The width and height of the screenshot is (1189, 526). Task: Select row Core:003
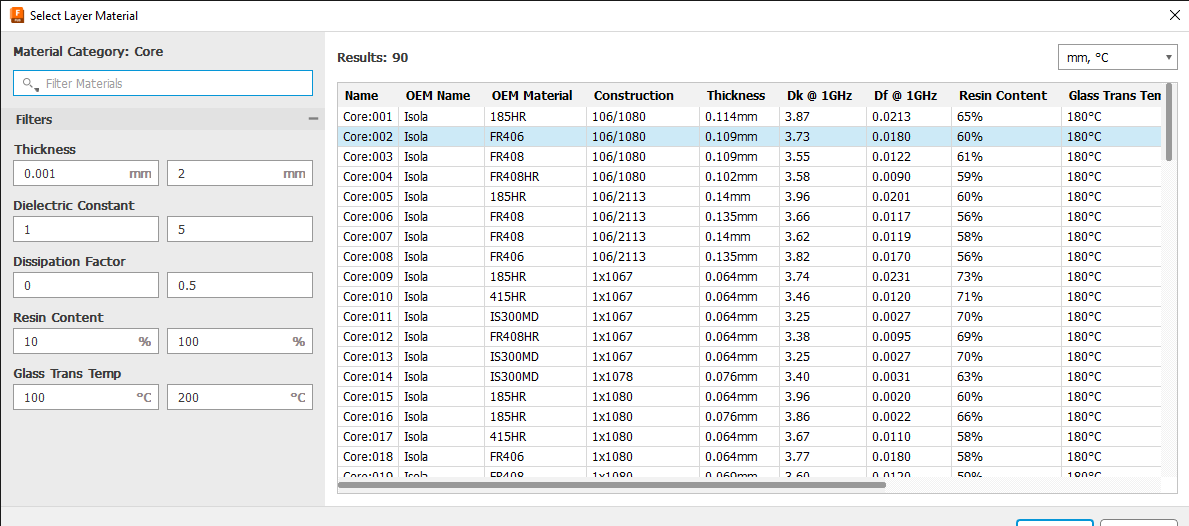749,157
